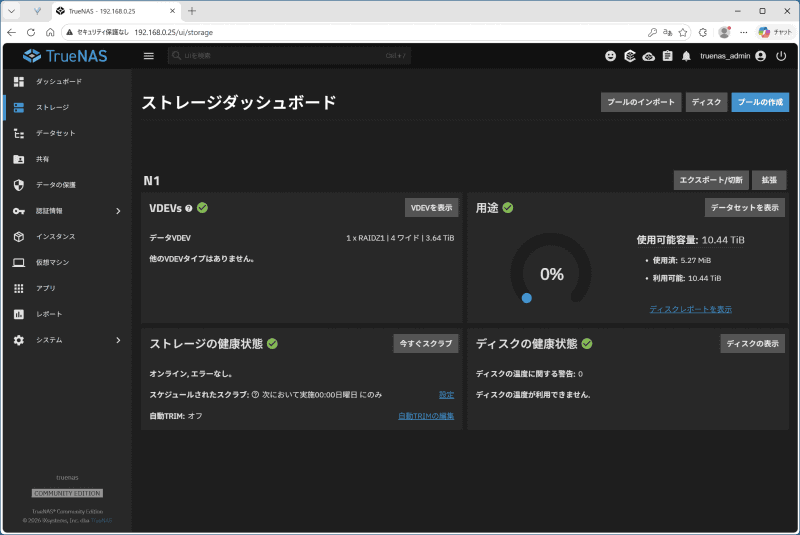Image resolution: width=800 pixels, height=535 pixels.
Task: Open レポート in the sidebar
Action: point(67,314)
